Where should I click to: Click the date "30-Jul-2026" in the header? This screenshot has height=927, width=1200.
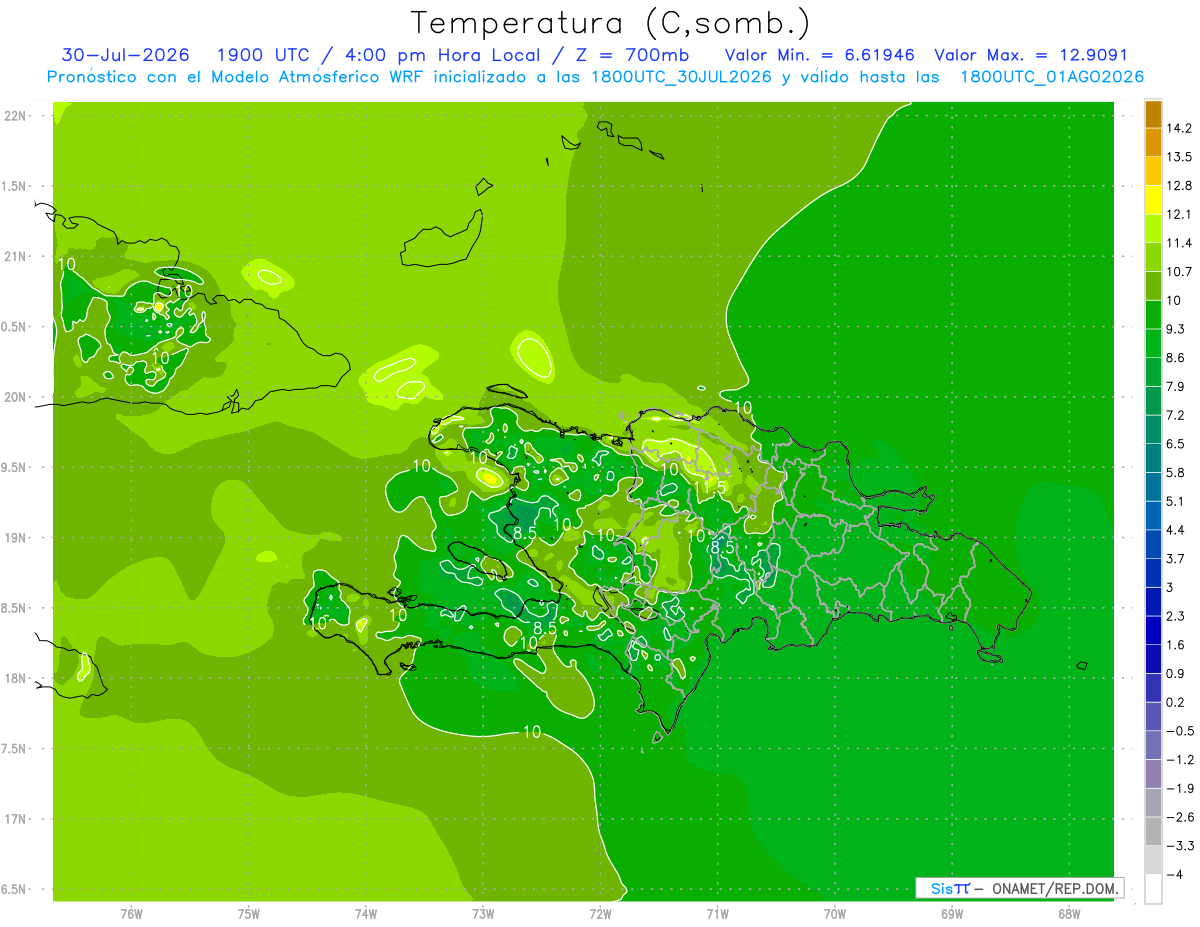pos(125,55)
